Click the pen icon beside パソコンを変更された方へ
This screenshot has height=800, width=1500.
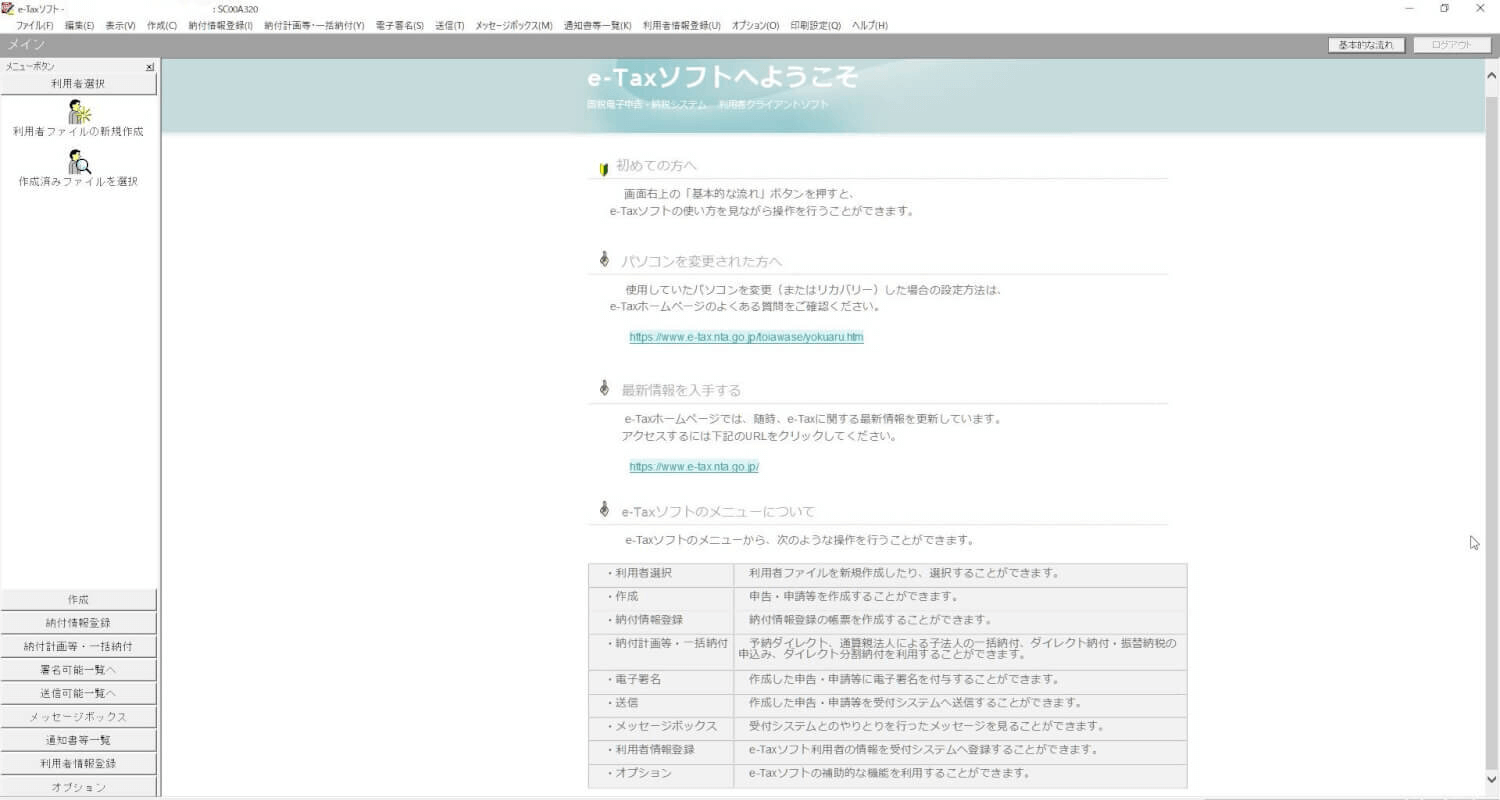click(x=603, y=260)
